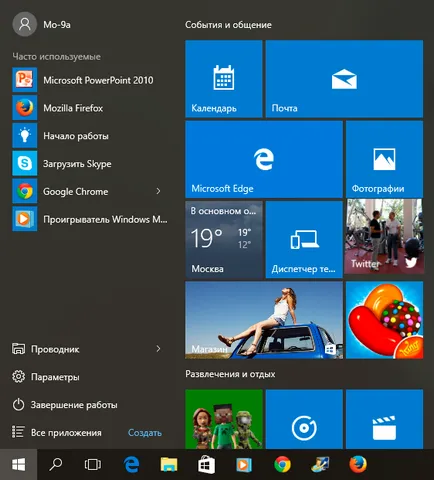Viewport: 434px width, 480px height.
Task: Open the Candy Crush game tile
Action: point(384,320)
